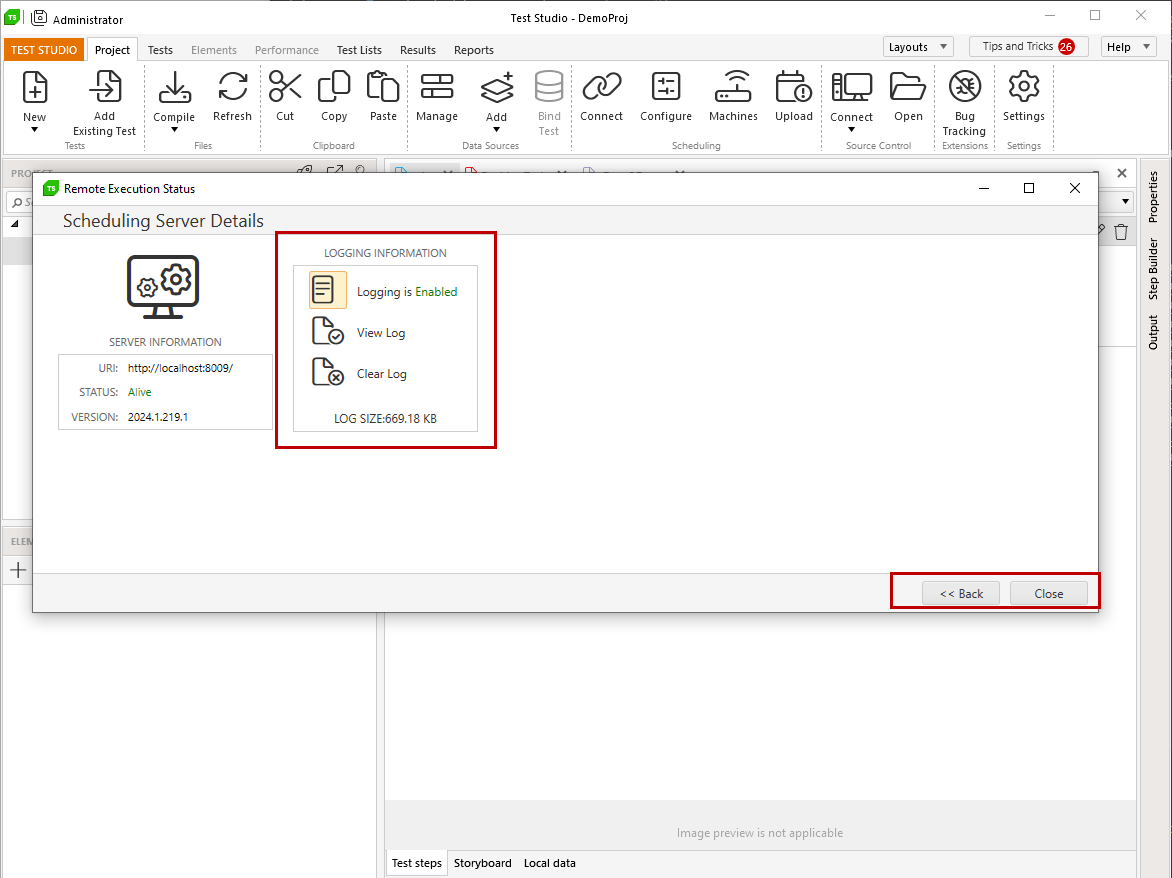
Task: Click the Clear Log icon
Action: click(x=327, y=372)
